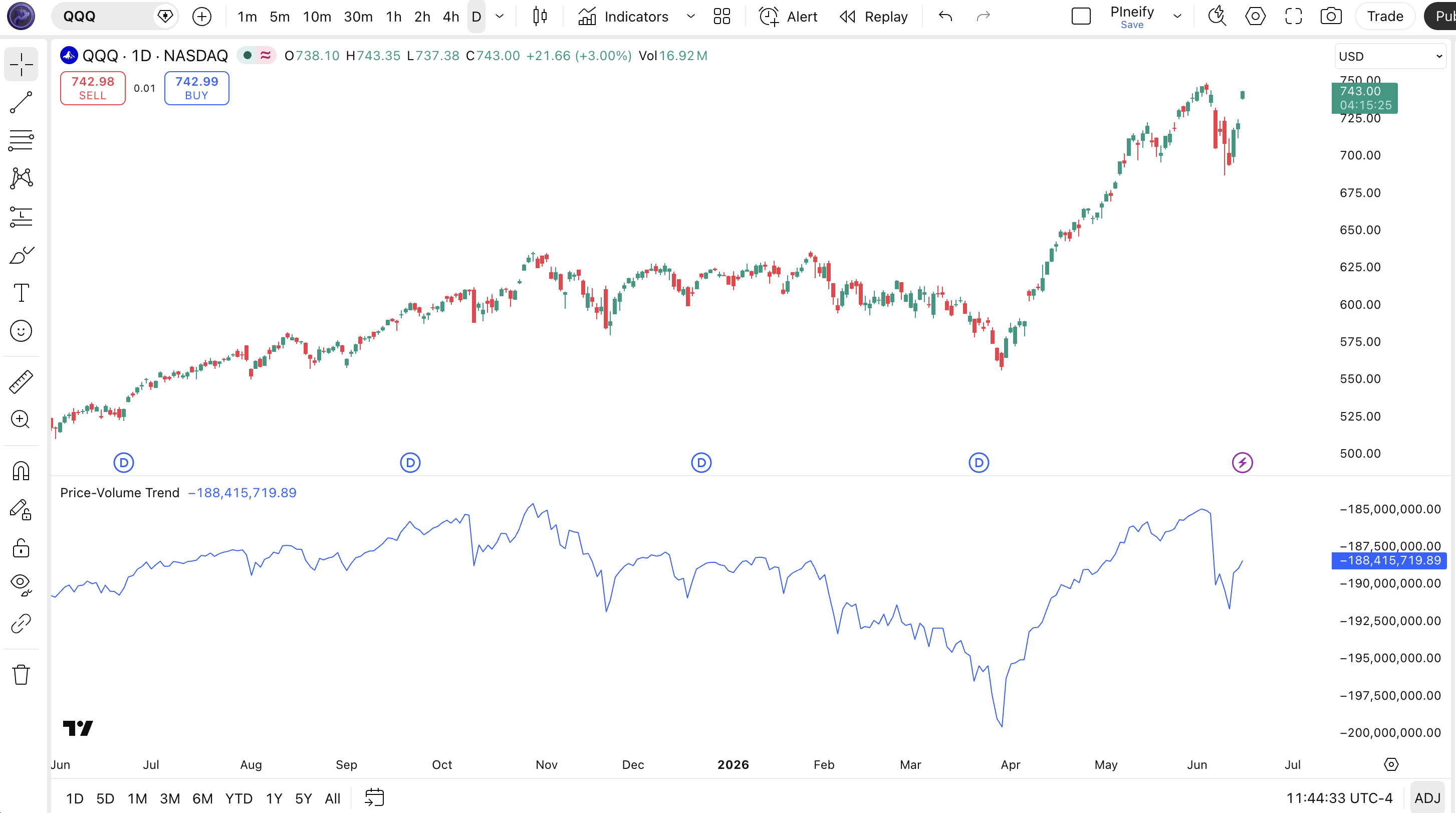Open the indicator templates grid icon
Image resolution: width=1456 pixels, height=813 pixels.
[722, 17]
